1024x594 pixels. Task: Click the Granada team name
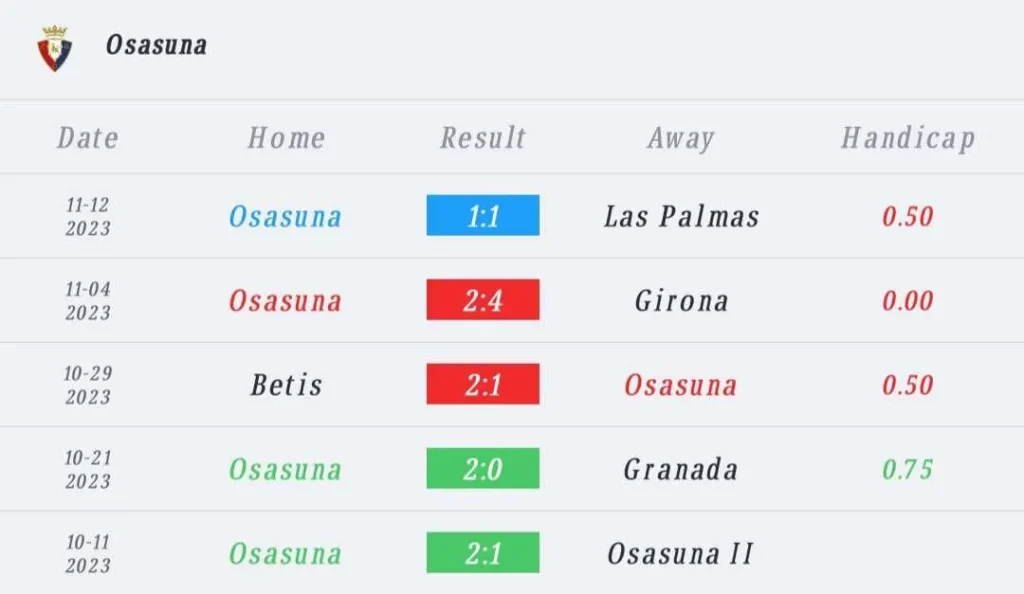(x=680, y=469)
